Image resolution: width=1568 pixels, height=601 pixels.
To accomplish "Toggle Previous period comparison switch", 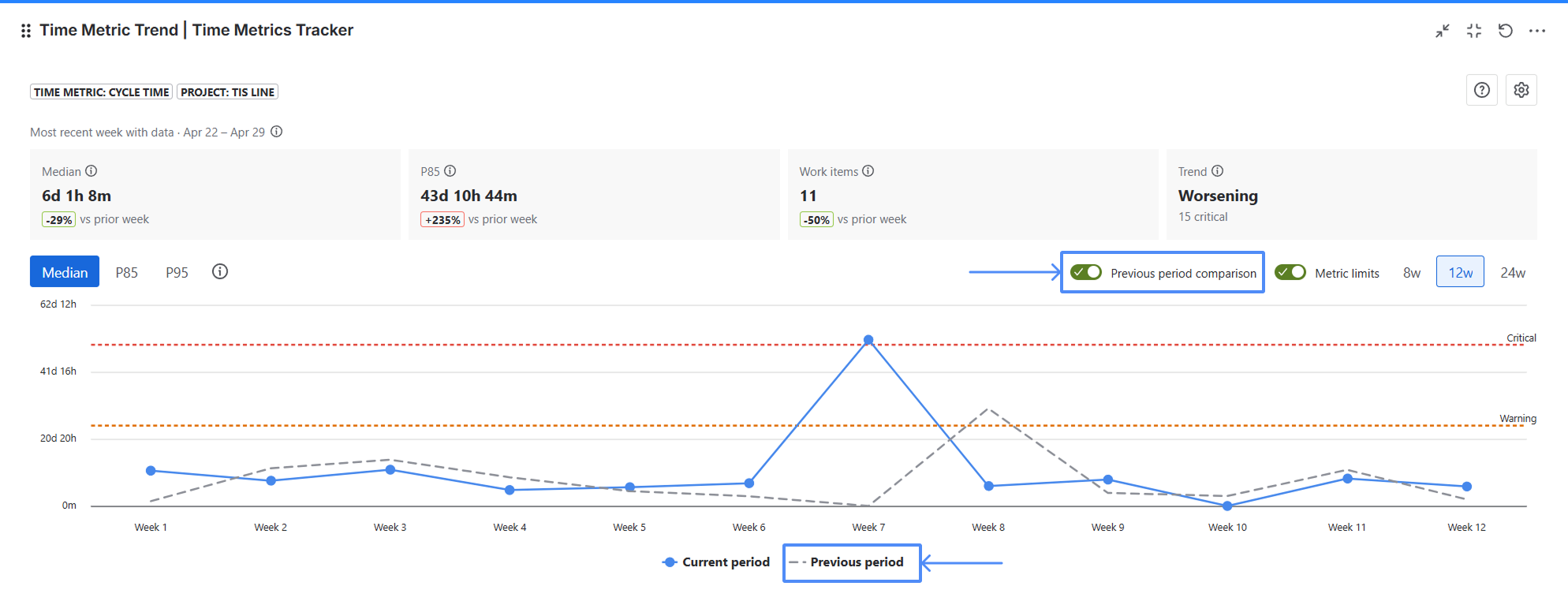I will point(1086,272).
